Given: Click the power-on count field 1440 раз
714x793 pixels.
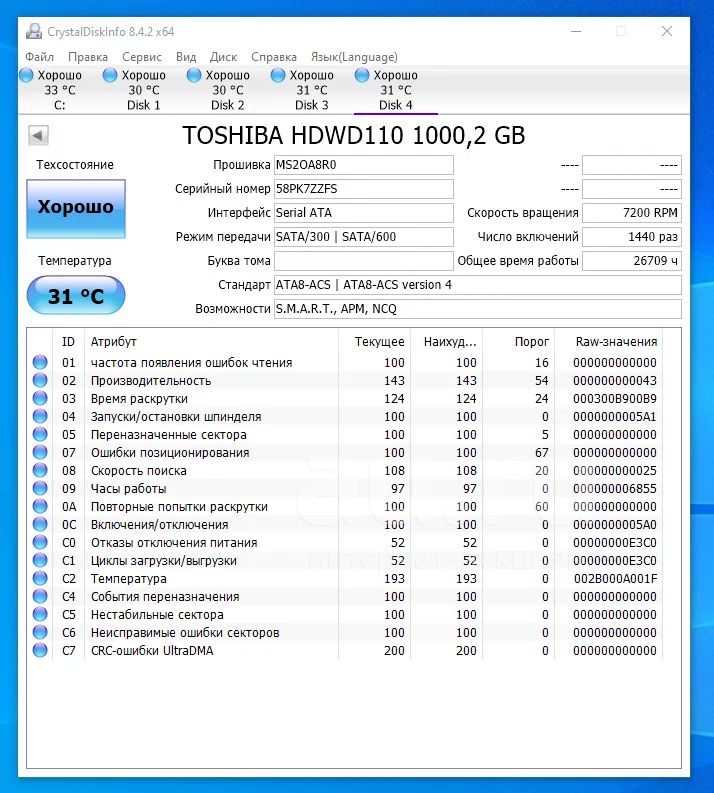Looking at the screenshot, I should tap(632, 237).
